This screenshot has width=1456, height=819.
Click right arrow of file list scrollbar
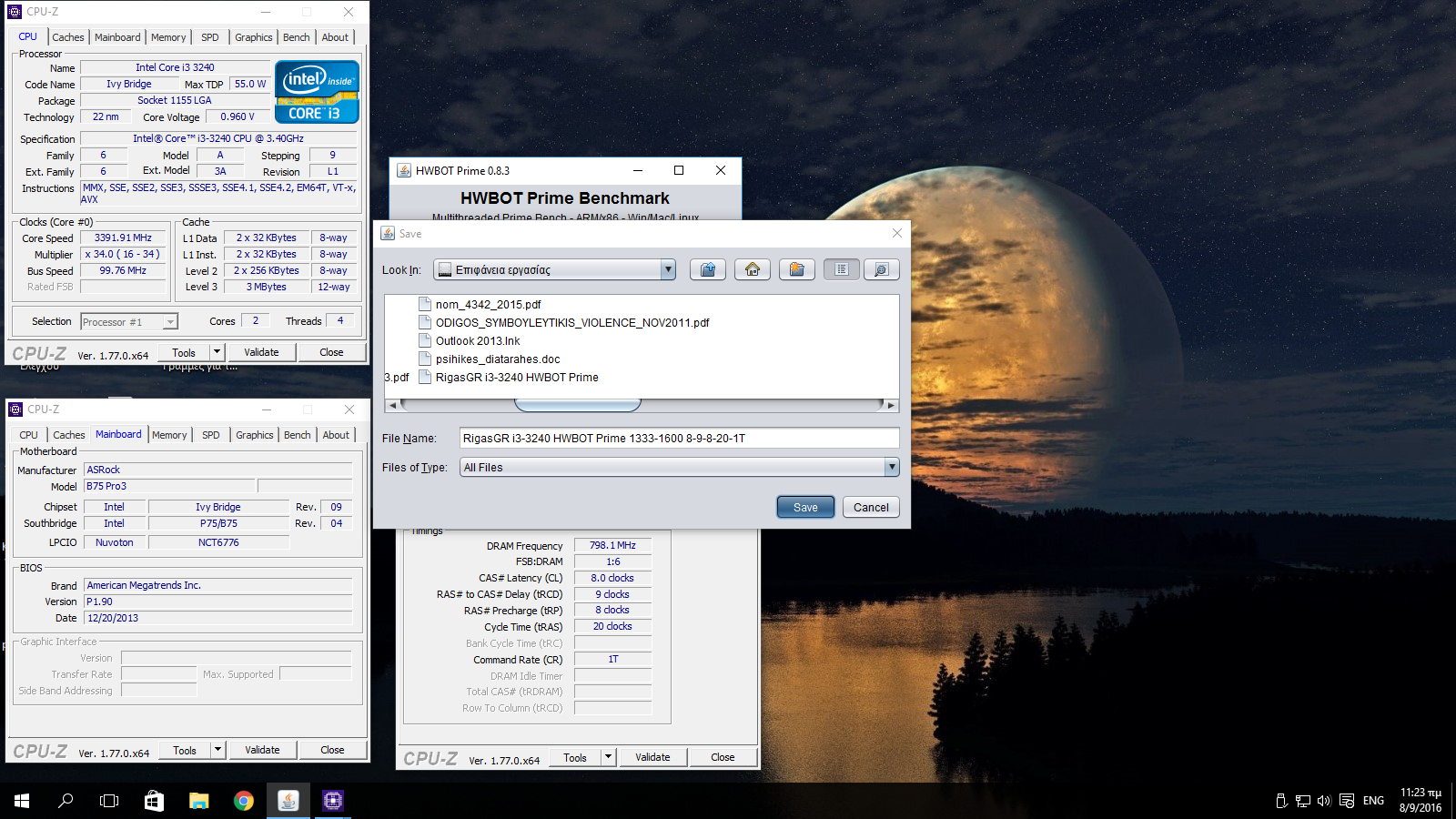(x=891, y=405)
